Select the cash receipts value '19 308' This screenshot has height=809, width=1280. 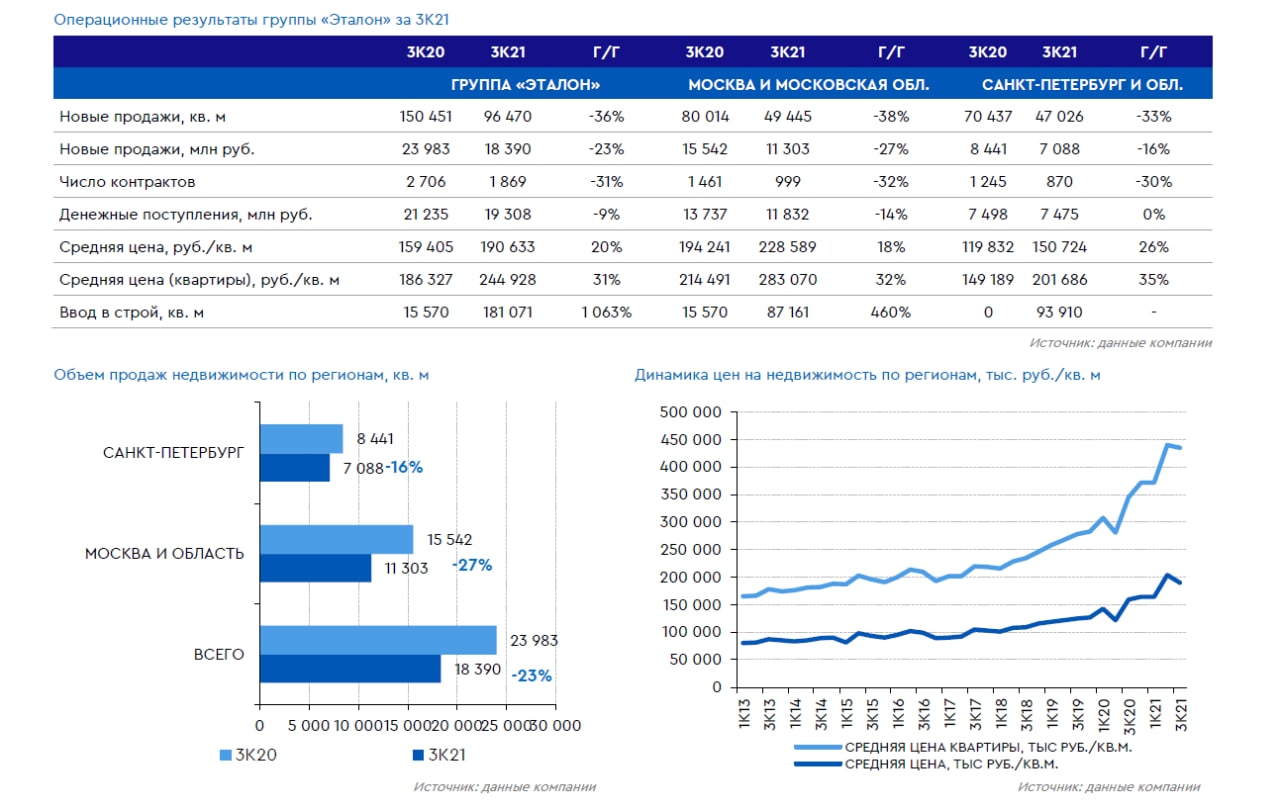click(508, 214)
